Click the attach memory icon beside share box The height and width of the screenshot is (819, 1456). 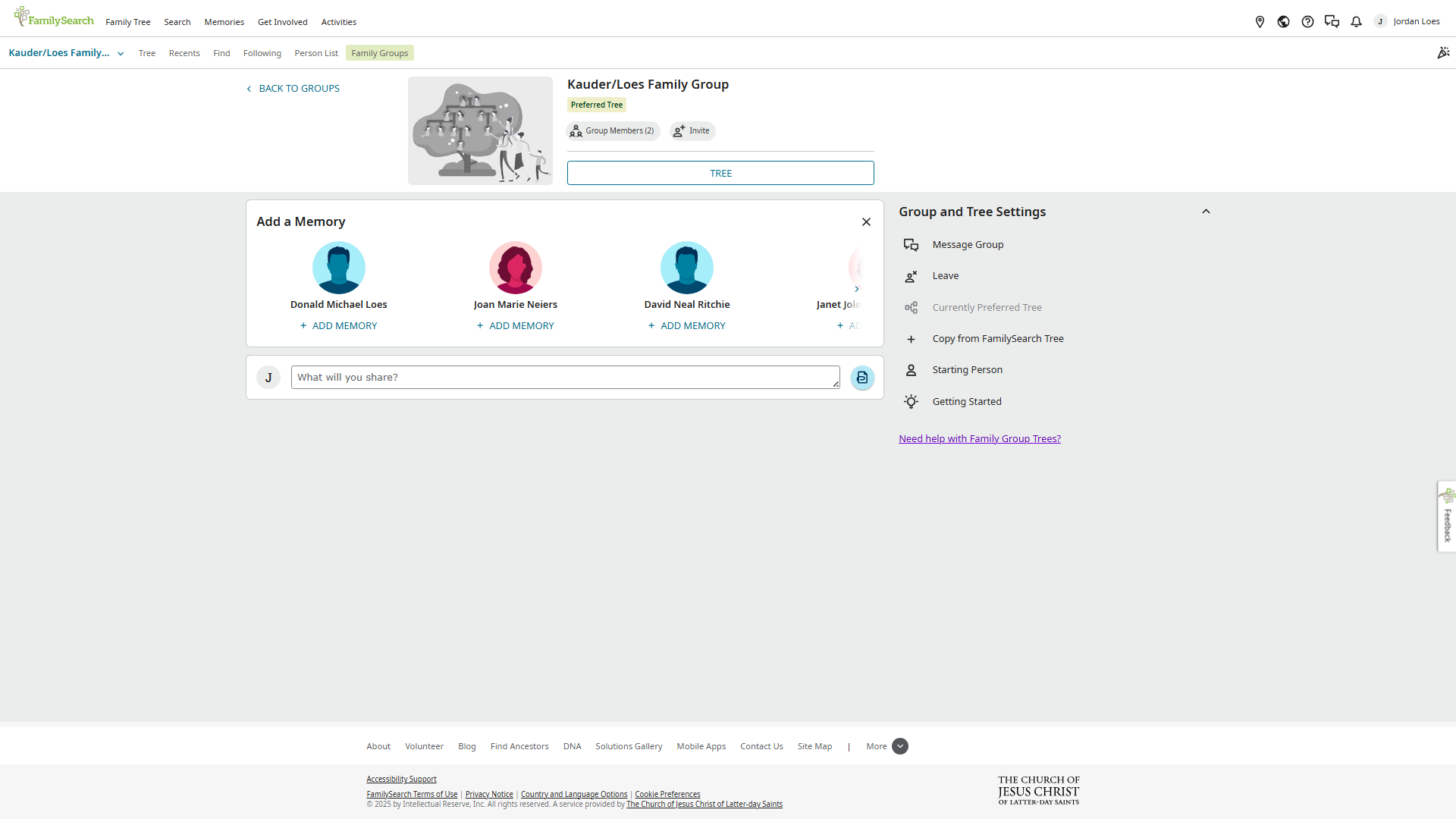pyautogui.click(x=862, y=378)
